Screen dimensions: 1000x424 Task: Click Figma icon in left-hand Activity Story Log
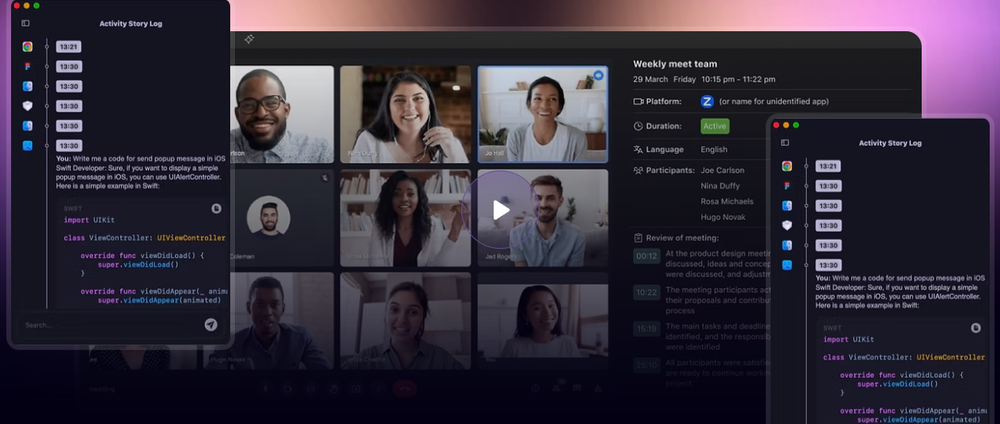27,66
